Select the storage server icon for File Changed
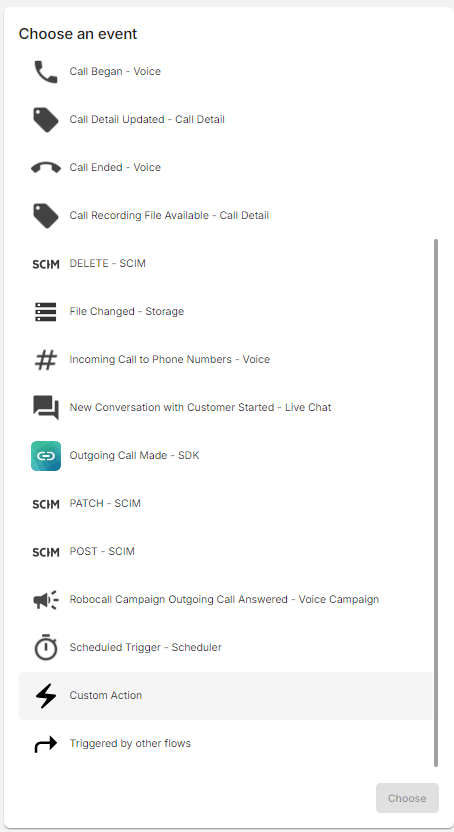The image size is (454, 832). [x=46, y=311]
